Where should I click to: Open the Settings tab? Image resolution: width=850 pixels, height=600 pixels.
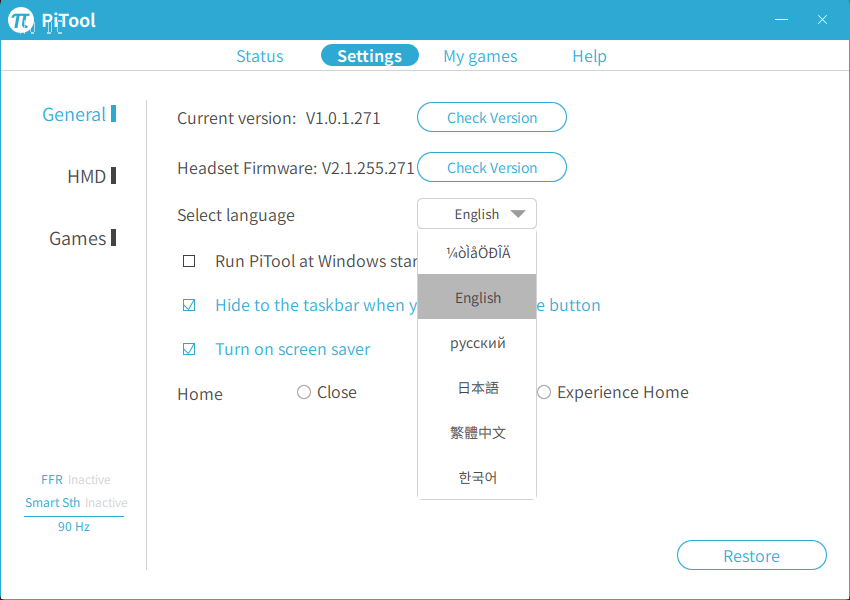(x=370, y=55)
